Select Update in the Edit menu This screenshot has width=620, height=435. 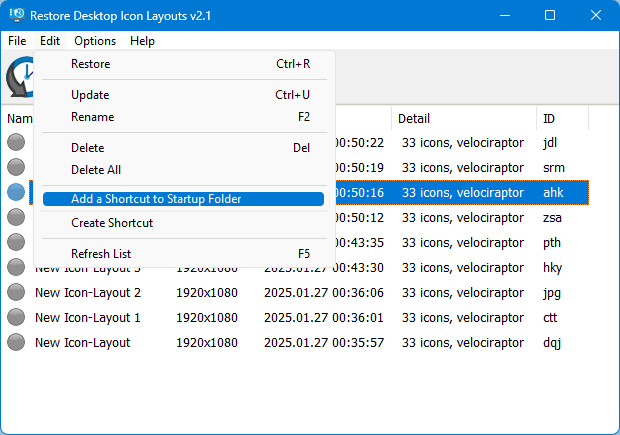click(x=90, y=95)
